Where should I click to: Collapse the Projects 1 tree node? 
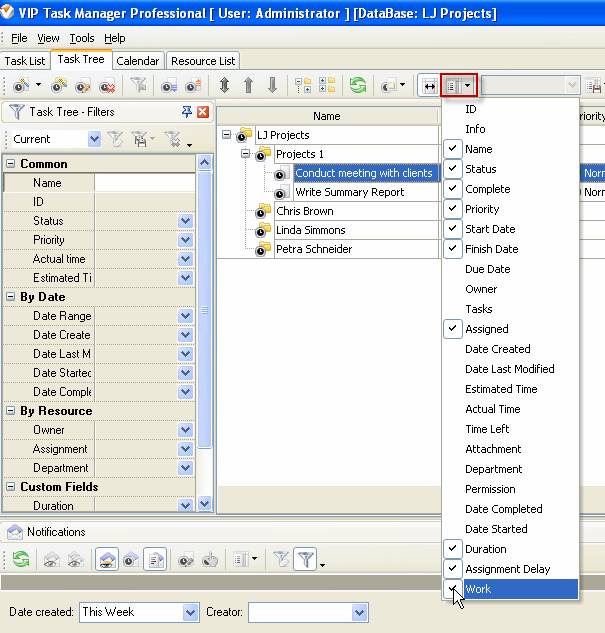[246, 154]
